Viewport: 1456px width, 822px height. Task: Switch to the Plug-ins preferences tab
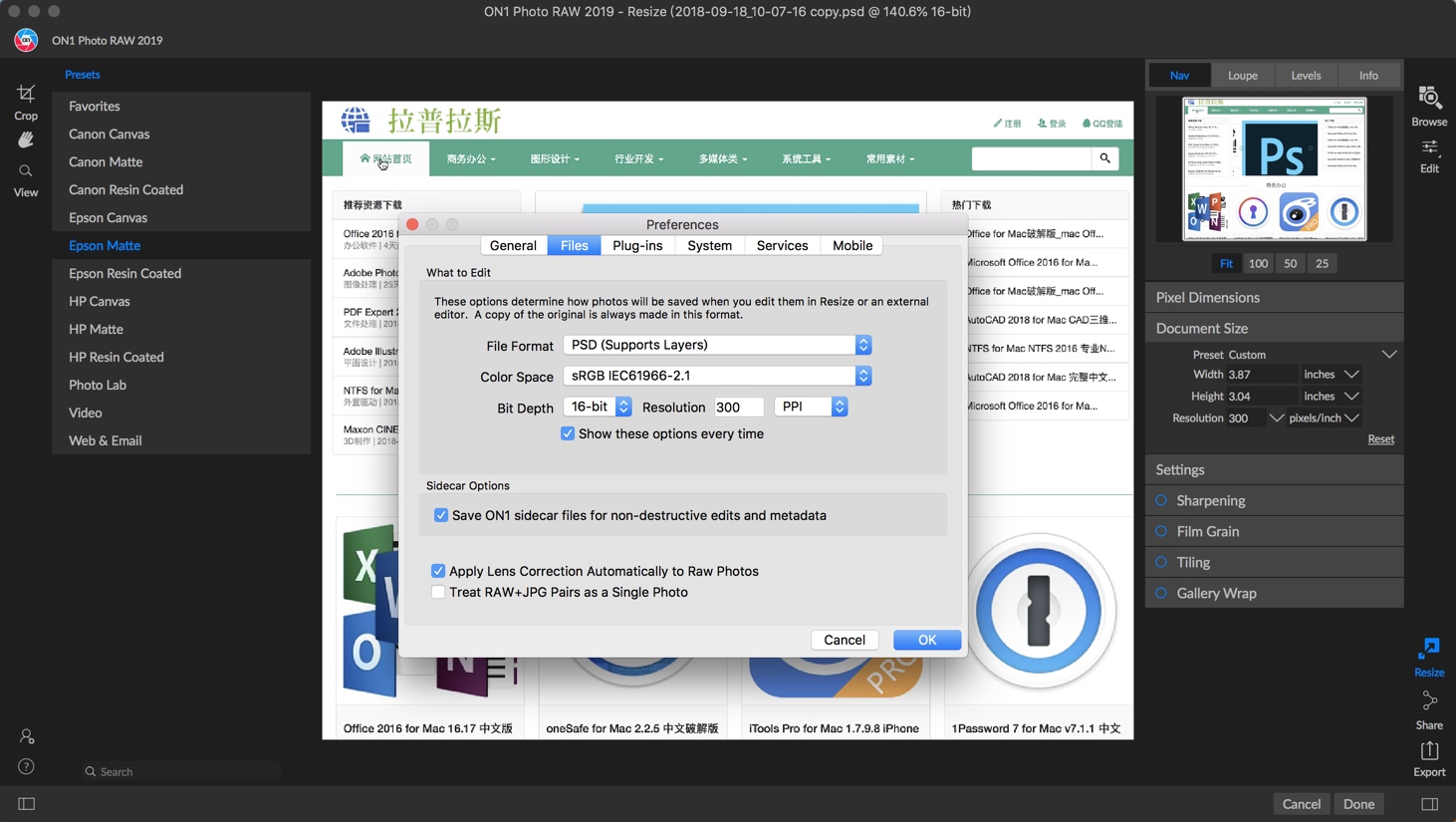click(x=637, y=245)
